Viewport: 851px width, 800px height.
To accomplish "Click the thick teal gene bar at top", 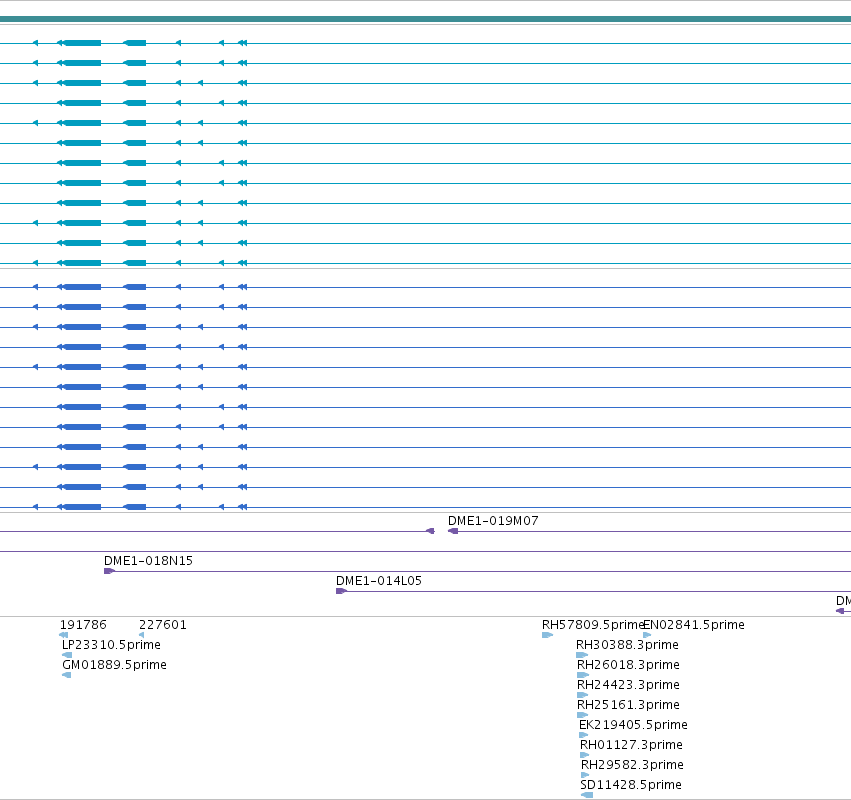I will coord(426,19).
